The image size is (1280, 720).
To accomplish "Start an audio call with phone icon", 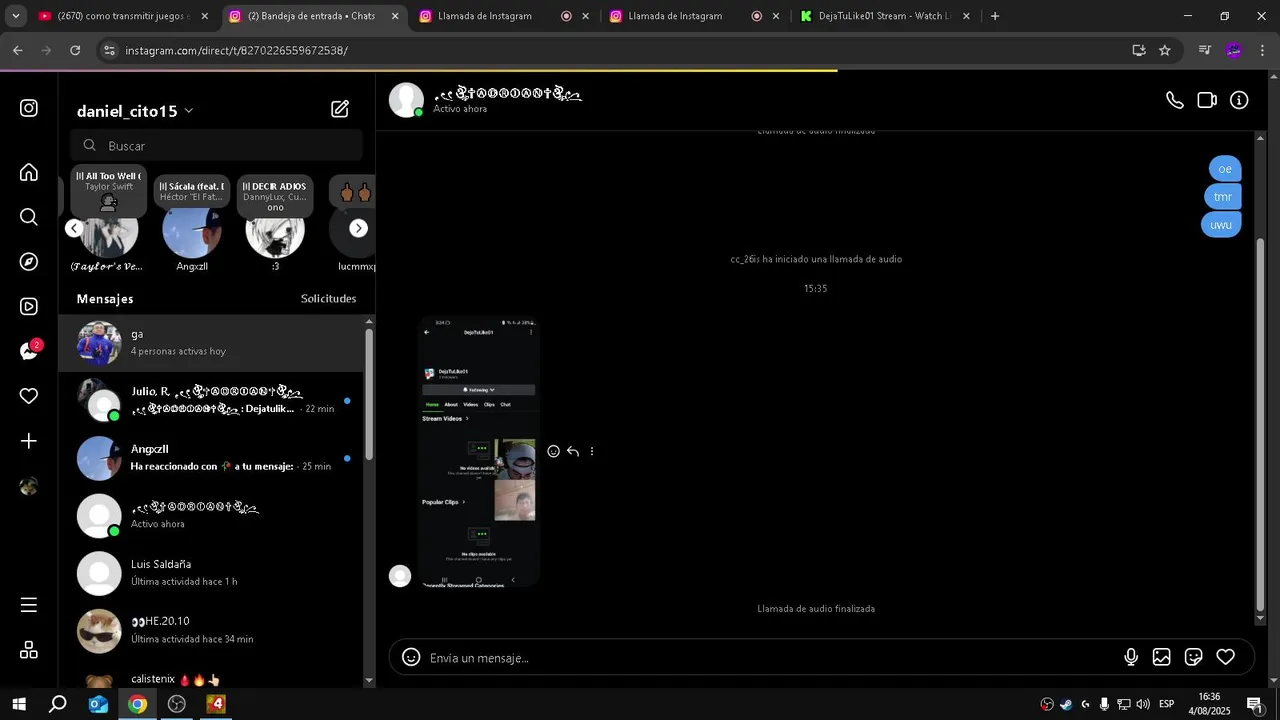I will click(1175, 100).
